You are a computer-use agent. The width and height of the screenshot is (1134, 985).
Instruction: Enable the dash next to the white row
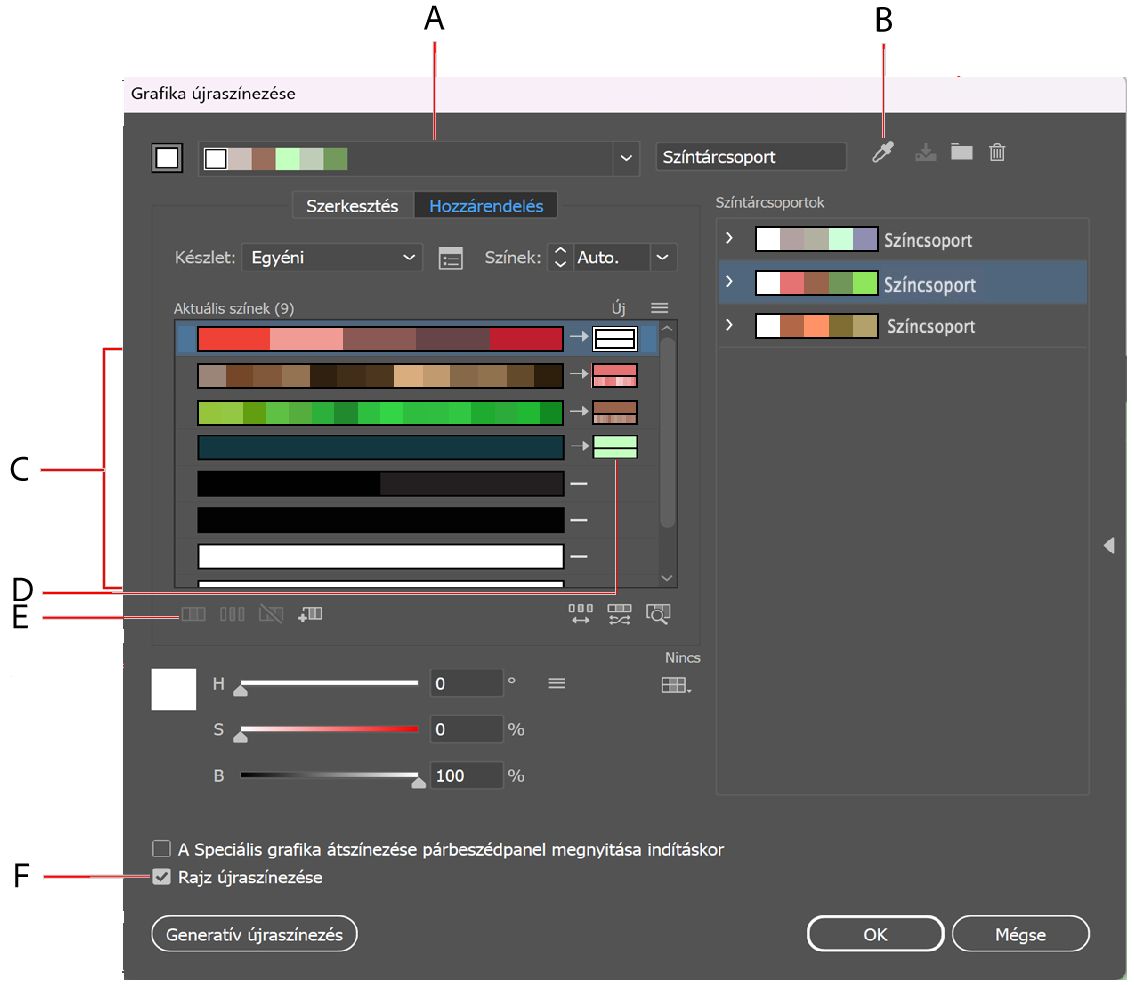pos(579,556)
